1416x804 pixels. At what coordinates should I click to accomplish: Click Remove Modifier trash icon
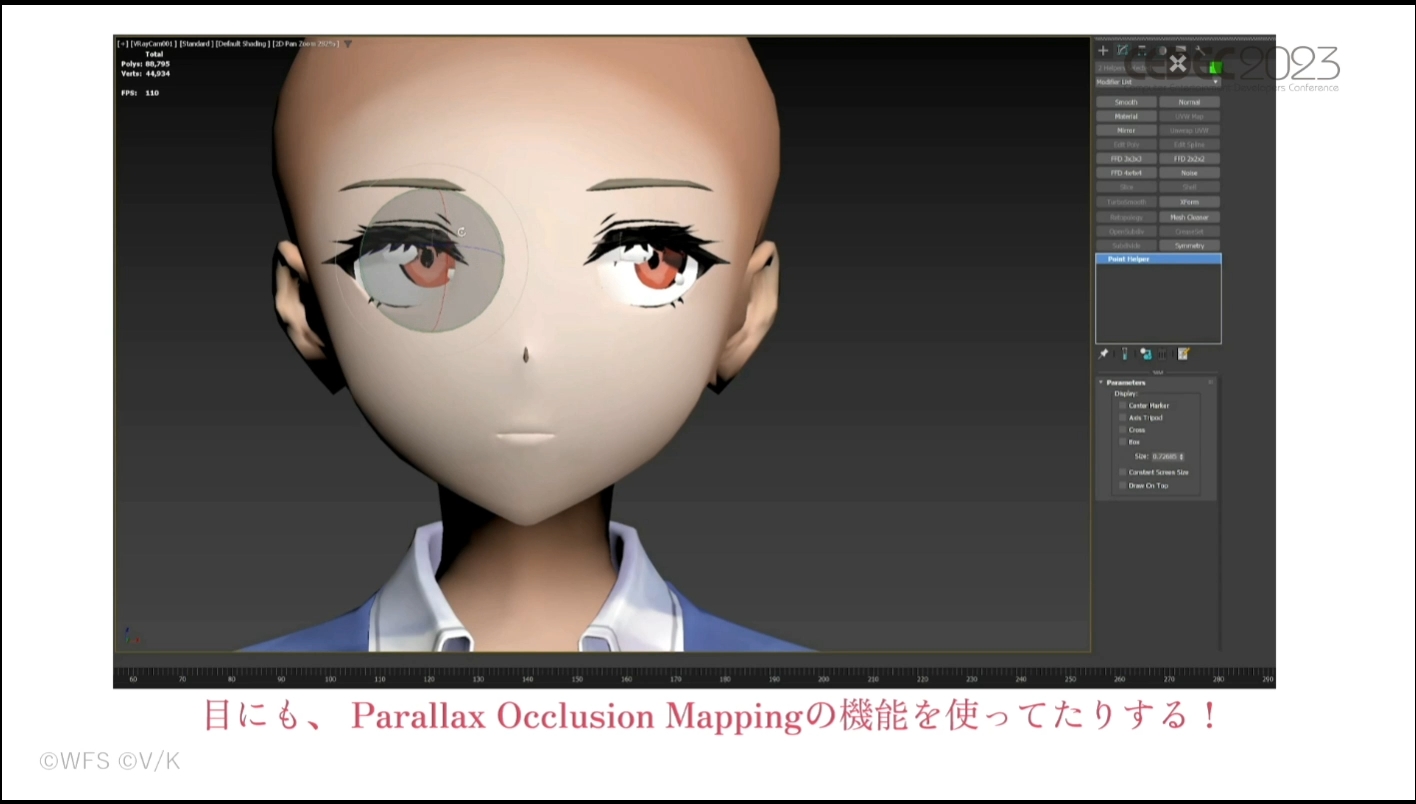(1164, 354)
